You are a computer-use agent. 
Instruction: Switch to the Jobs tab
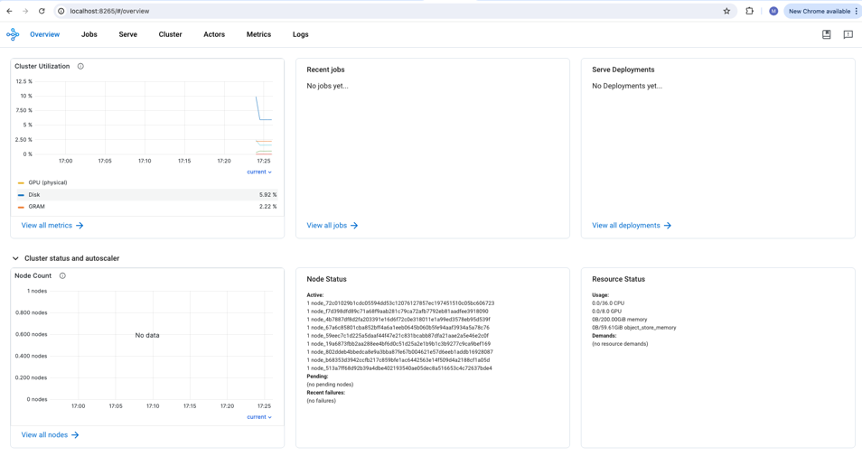point(89,35)
